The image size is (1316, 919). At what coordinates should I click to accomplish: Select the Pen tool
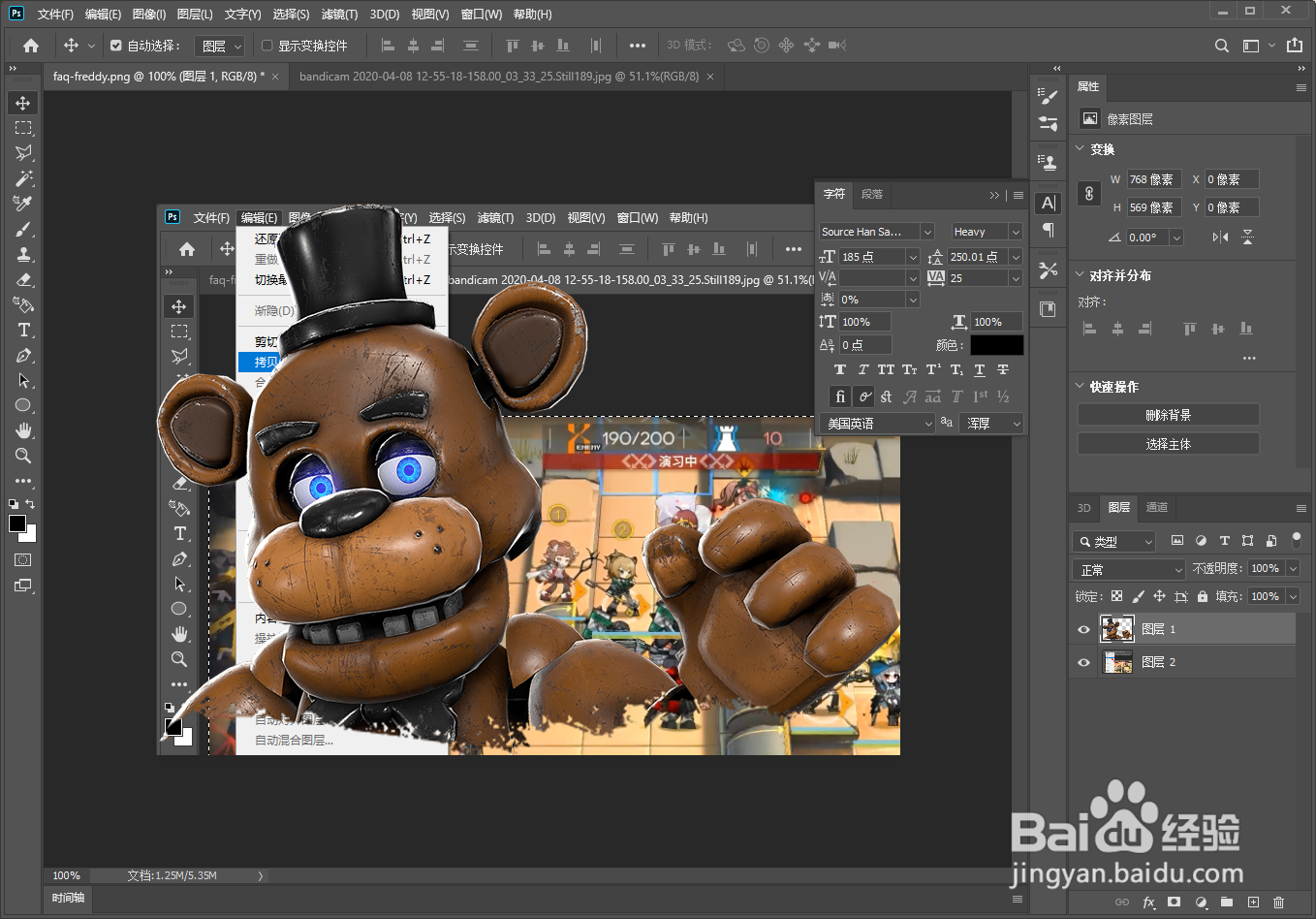coord(23,355)
